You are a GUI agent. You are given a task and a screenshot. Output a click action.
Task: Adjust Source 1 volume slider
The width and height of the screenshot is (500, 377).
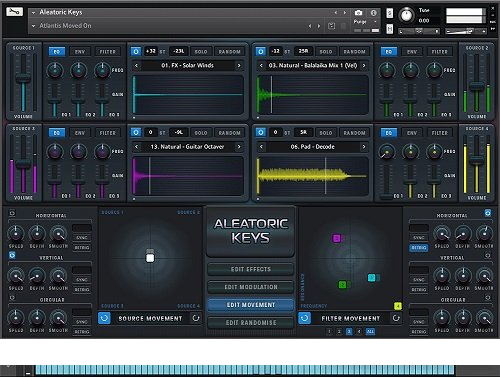coord(23,79)
